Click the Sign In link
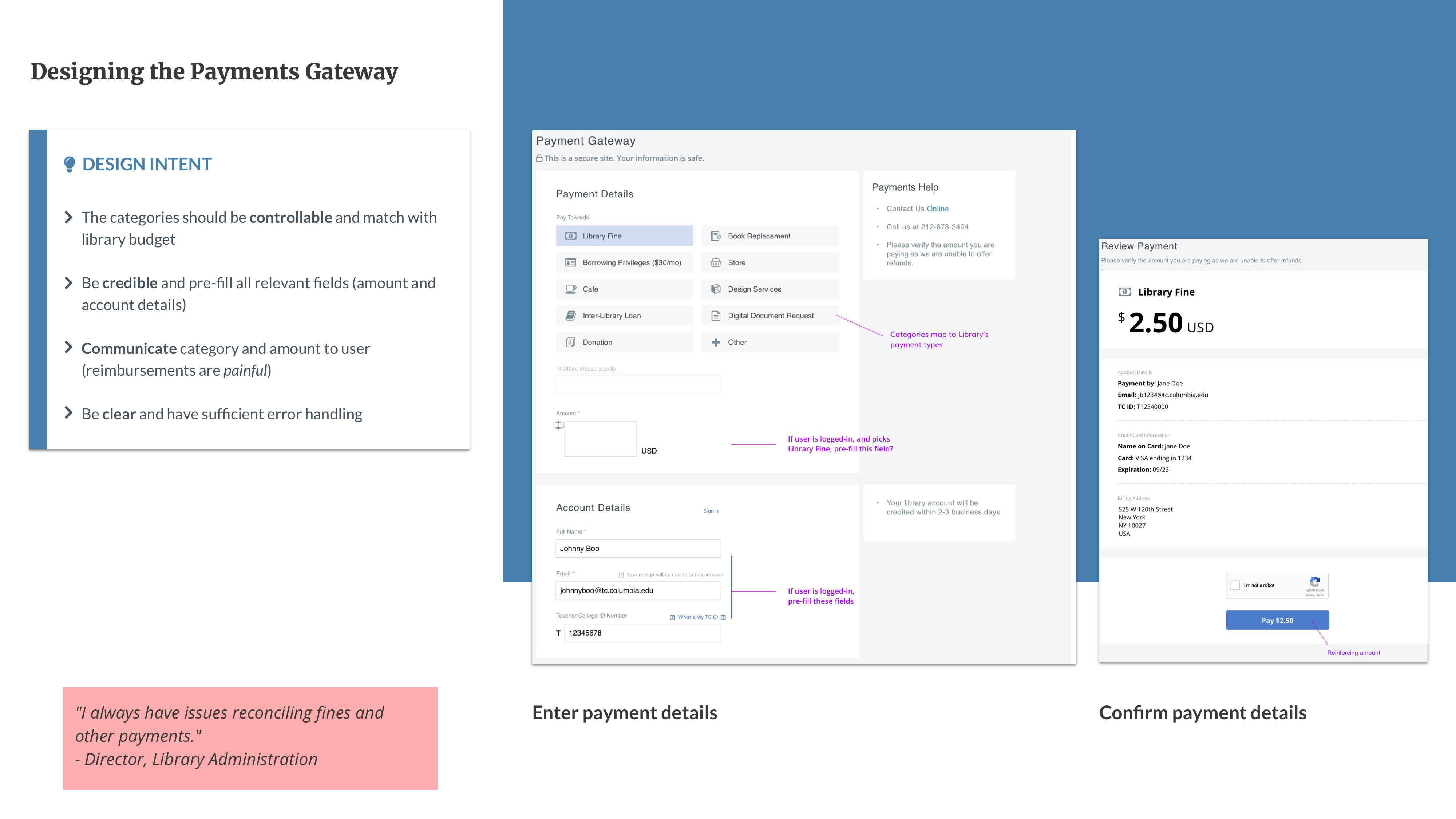Screen dimensions: 1456x819 tap(711, 510)
